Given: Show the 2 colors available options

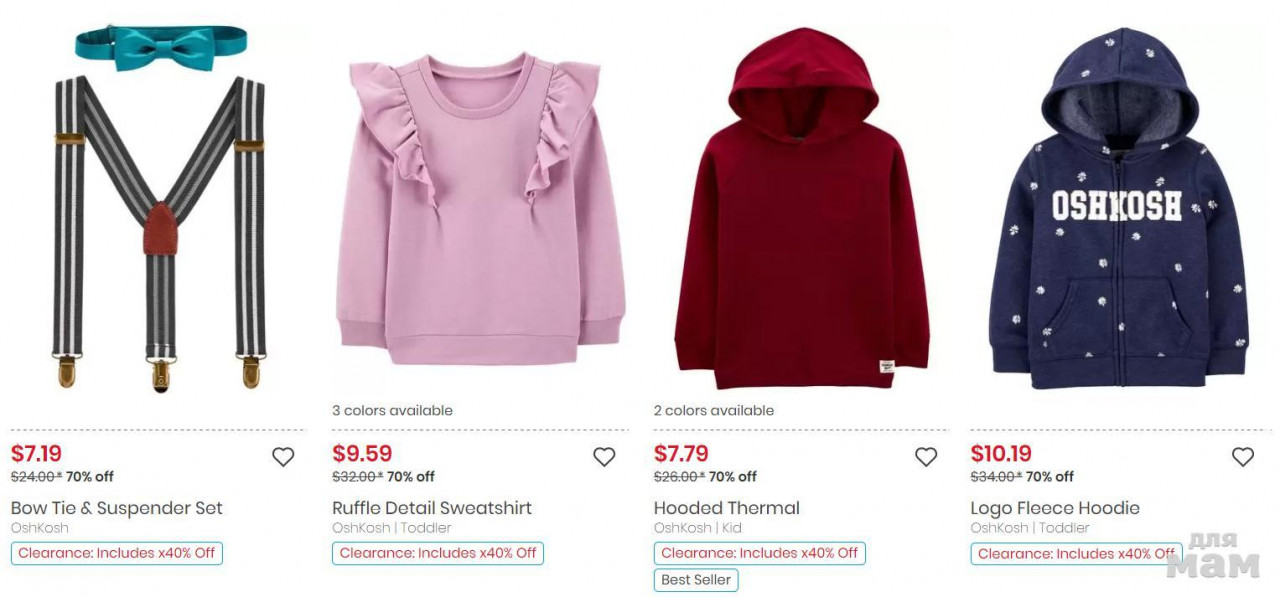Looking at the screenshot, I should coord(714,411).
